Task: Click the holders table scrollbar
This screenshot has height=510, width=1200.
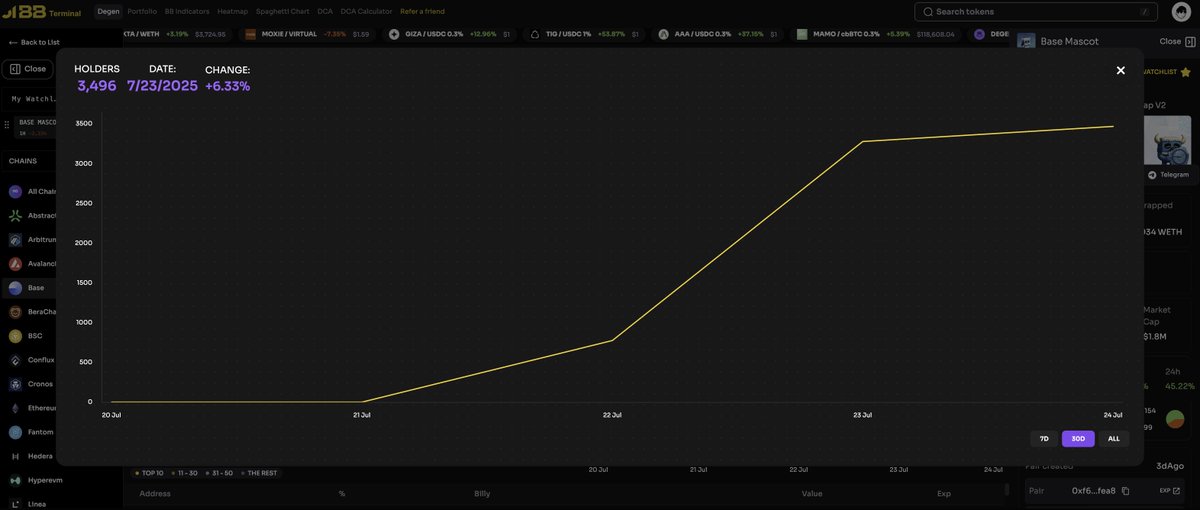Action: pyautogui.click(x=1007, y=490)
